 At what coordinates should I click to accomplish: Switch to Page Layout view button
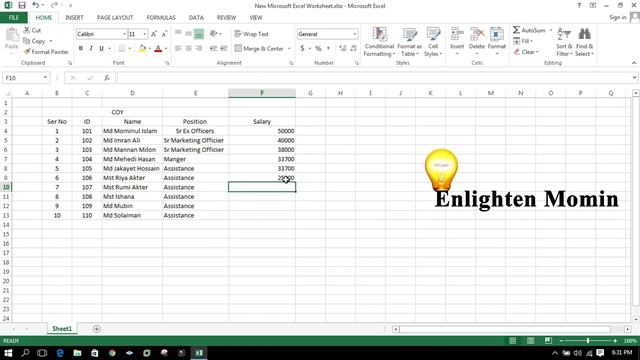coord(530,340)
